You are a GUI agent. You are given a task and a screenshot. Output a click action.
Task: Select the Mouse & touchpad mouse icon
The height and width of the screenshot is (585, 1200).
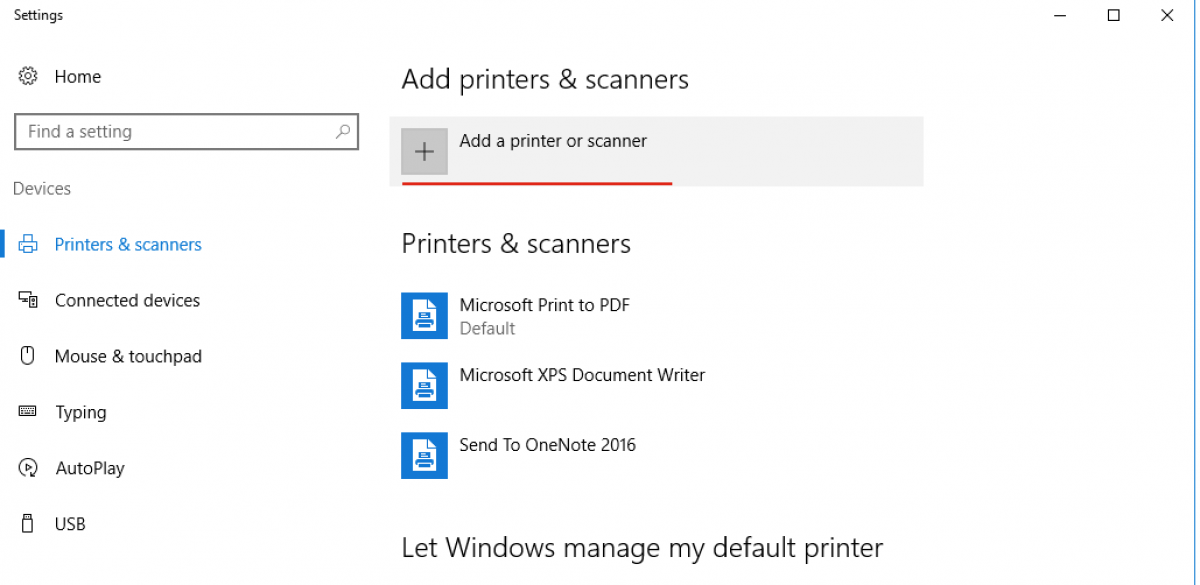[28, 357]
